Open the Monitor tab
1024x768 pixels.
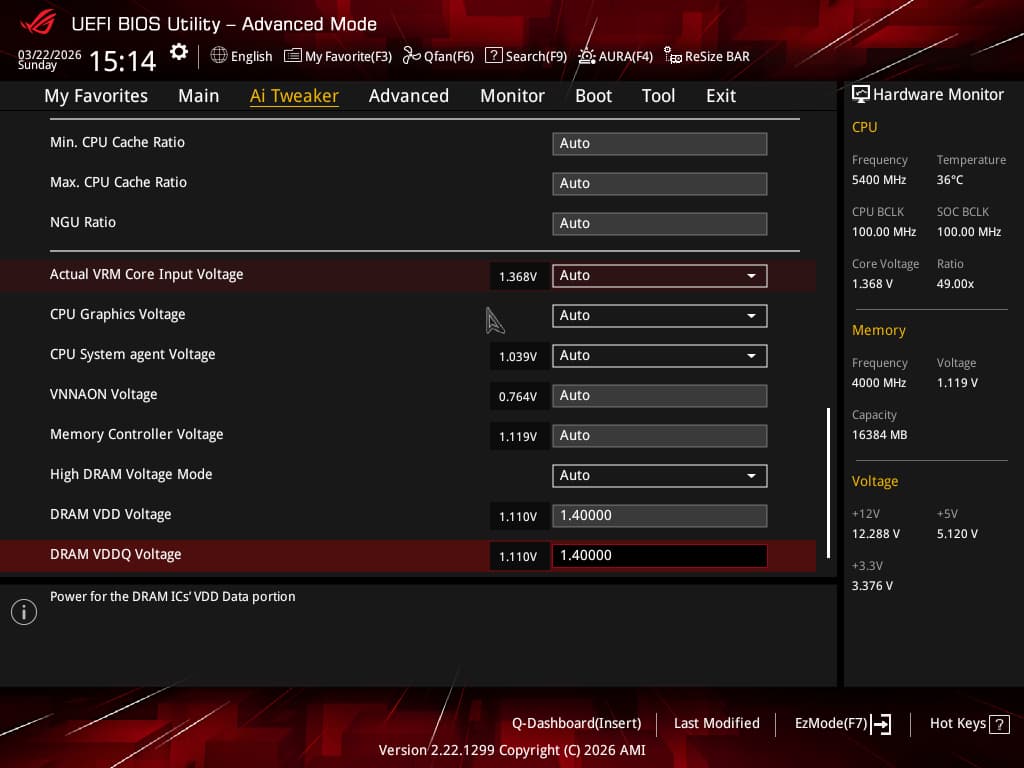[x=512, y=96]
